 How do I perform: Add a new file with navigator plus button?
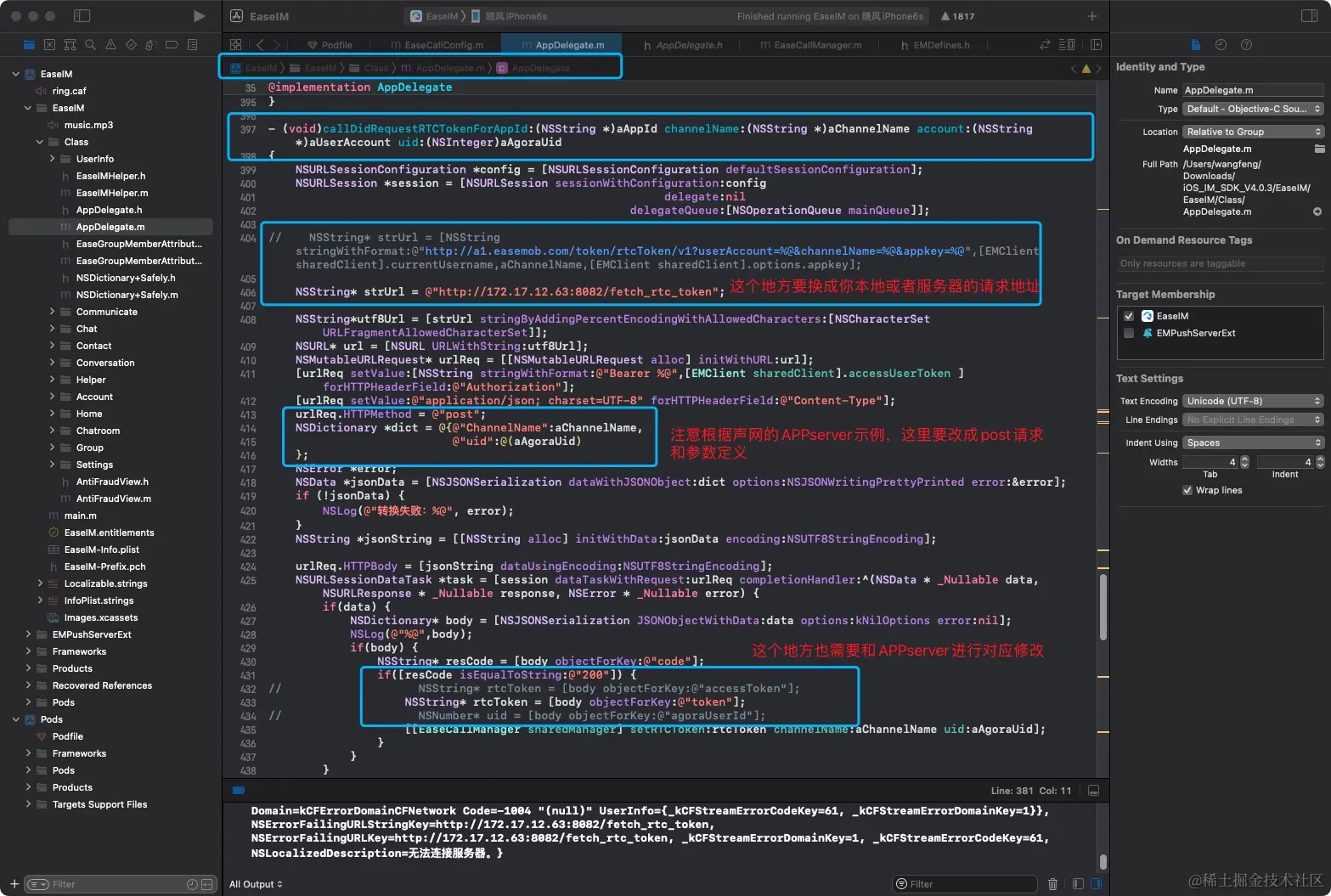14,884
